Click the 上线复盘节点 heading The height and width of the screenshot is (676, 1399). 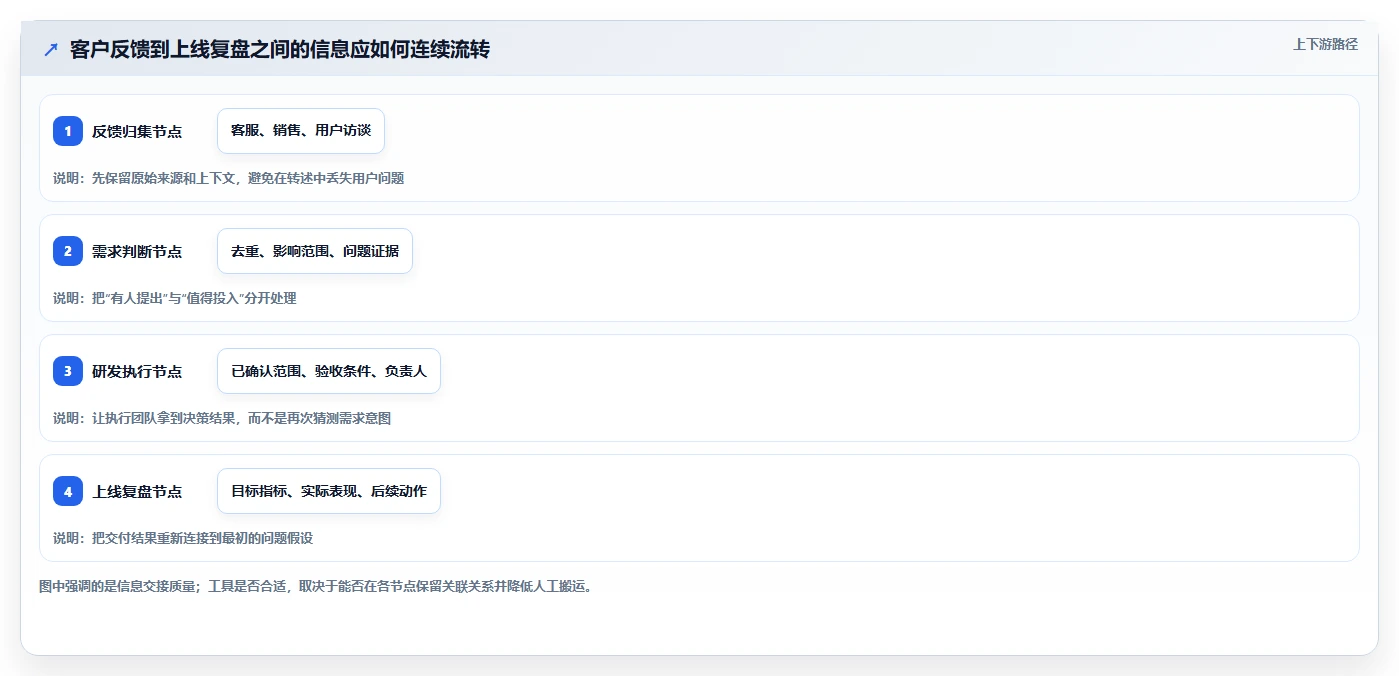pos(137,492)
